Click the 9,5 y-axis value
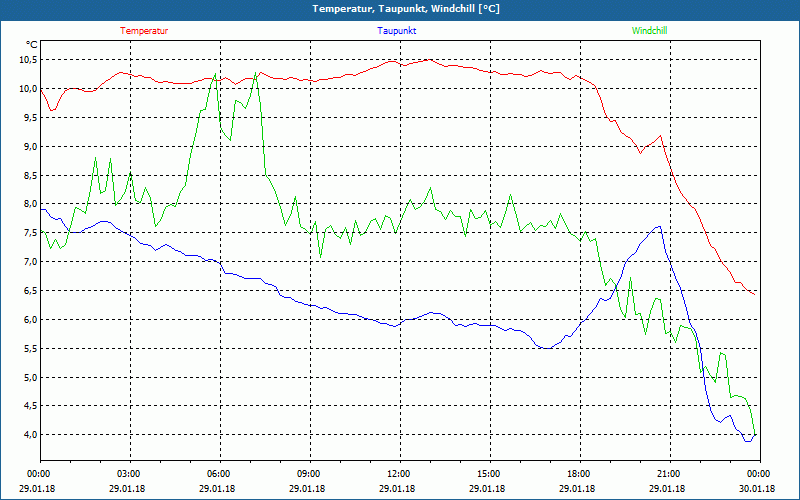This screenshot has height=500, width=800. (31, 118)
